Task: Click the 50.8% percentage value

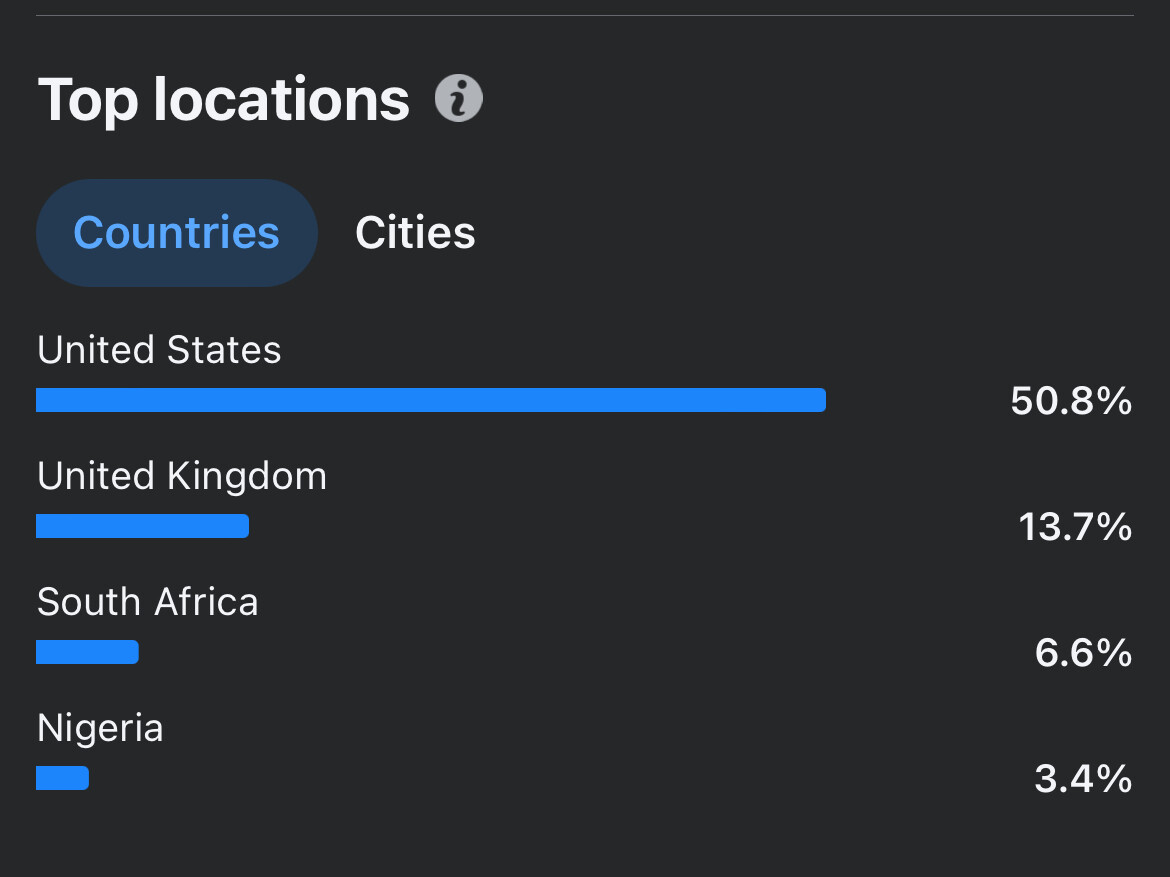Action: [1071, 402]
